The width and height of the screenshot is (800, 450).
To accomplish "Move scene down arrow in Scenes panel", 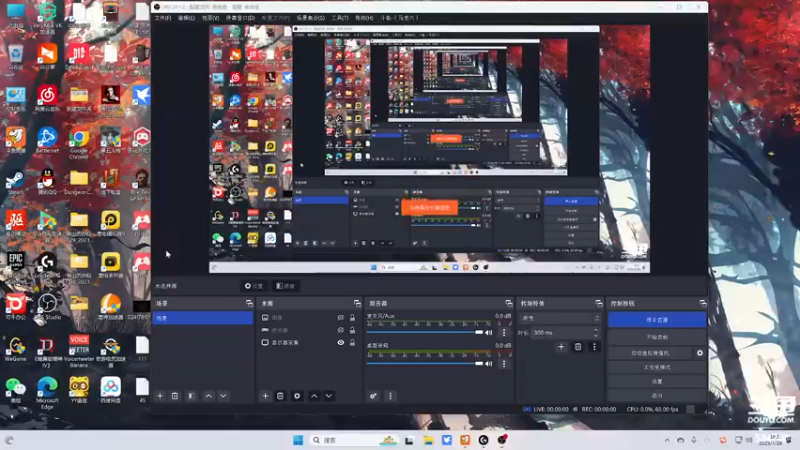I will tap(223, 396).
